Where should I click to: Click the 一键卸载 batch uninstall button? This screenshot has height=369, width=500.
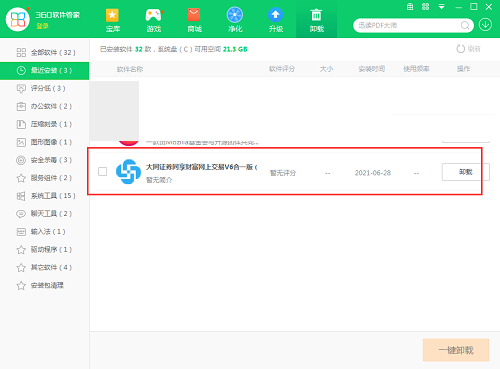pos(456,350)
